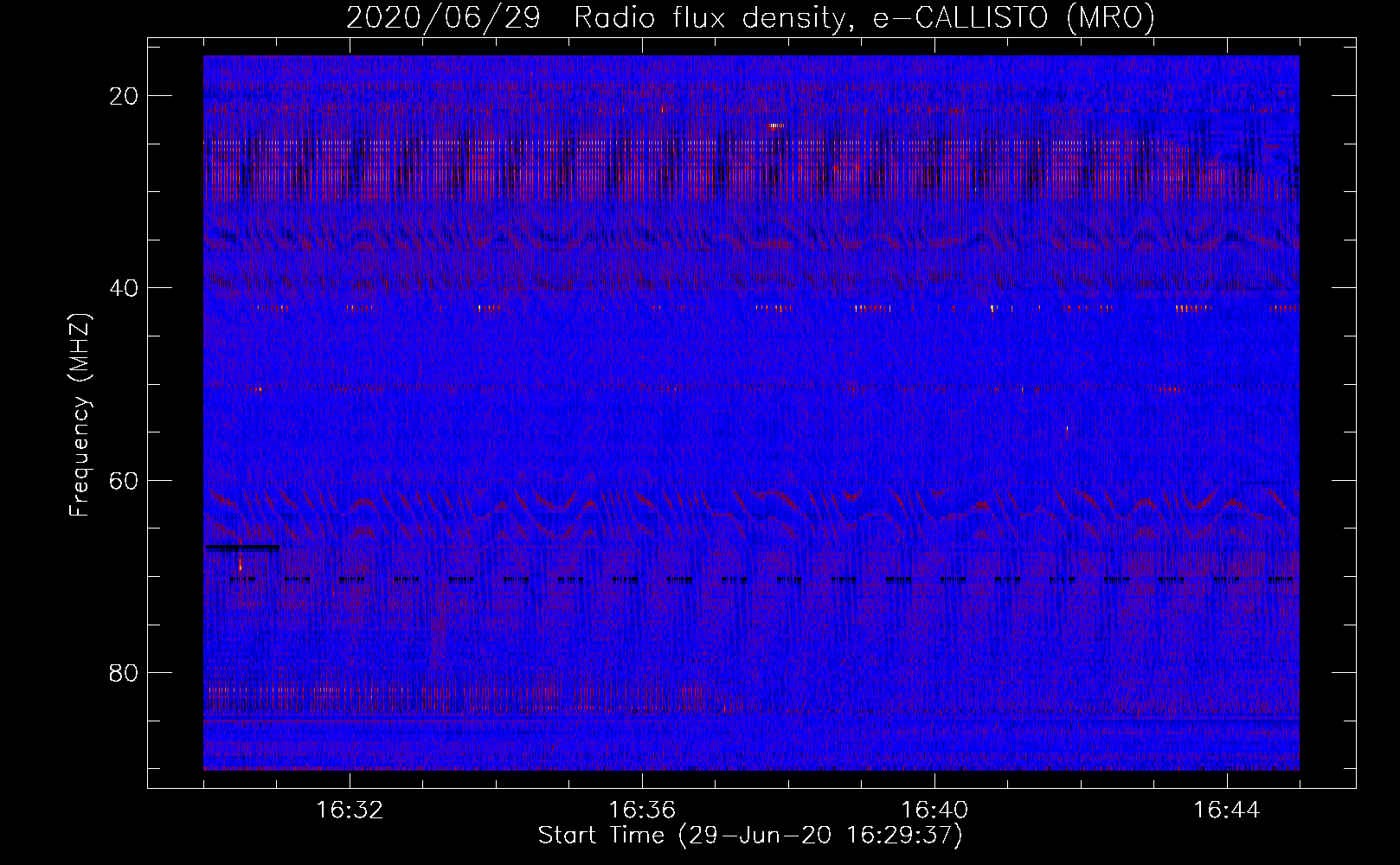Screen dimensions: 1400x865
Task: Click the 16:36 time tick label
Action: pyautogui.click(x=642, y=811)
